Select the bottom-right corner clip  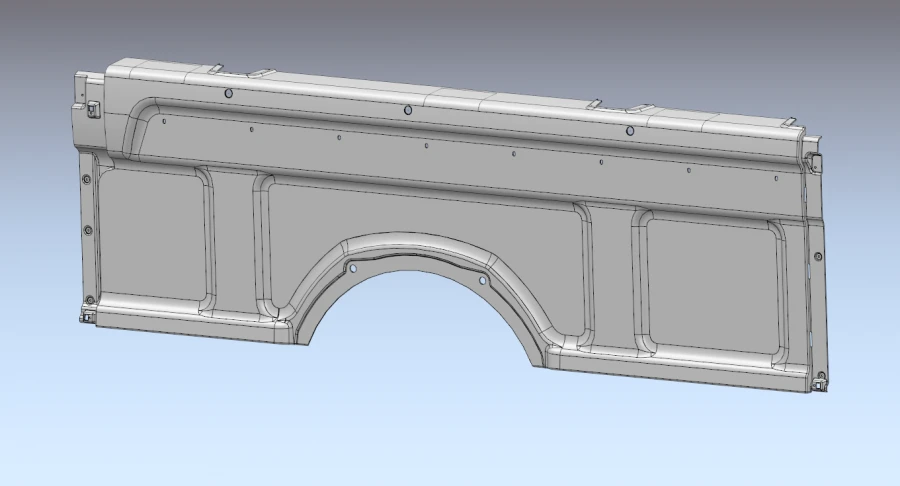(x=821, y=381)
